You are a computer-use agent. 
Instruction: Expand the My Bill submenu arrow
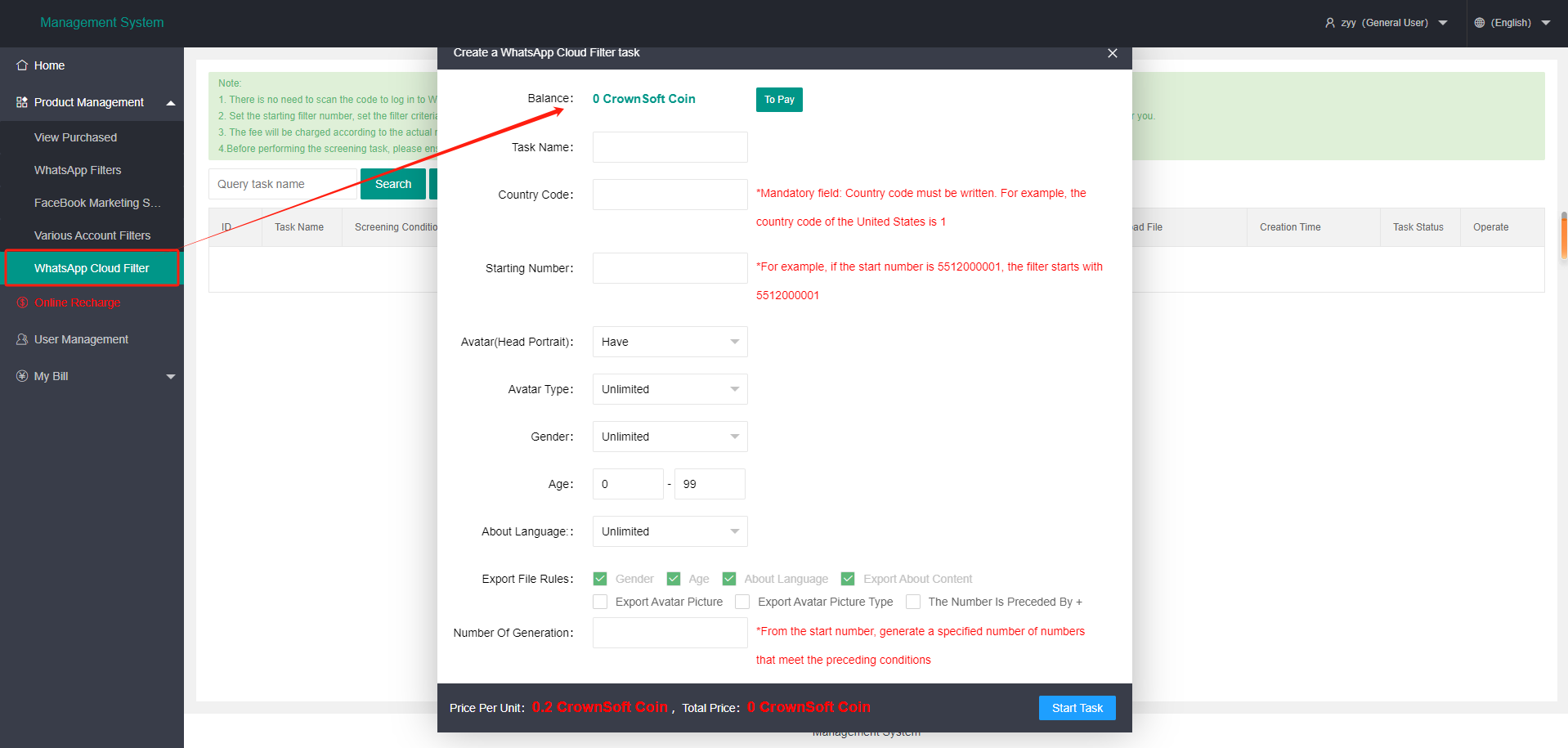tap(171, 377)
